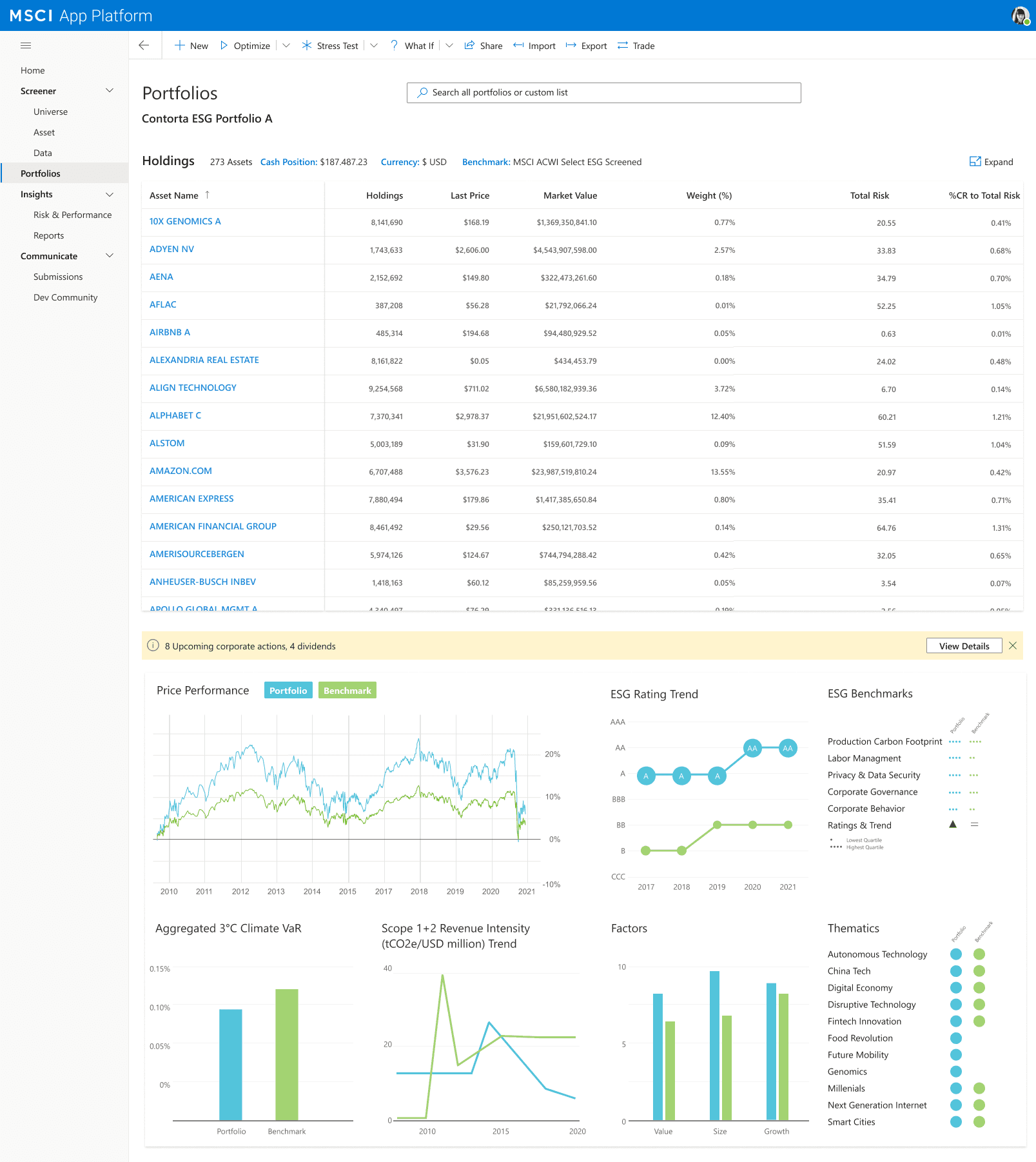Toggle the Benchmark series on Price Performance

347,690
